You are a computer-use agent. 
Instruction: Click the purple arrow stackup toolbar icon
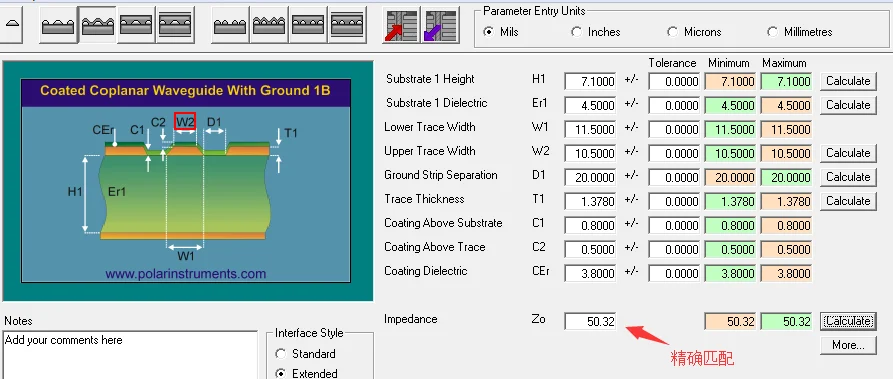[x=440, y=25]
